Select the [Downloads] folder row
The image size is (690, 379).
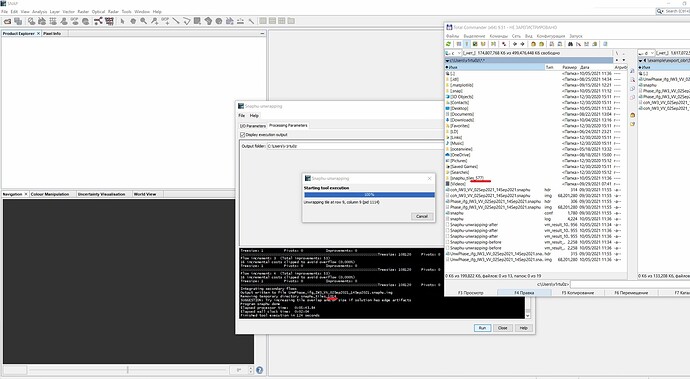536,120
